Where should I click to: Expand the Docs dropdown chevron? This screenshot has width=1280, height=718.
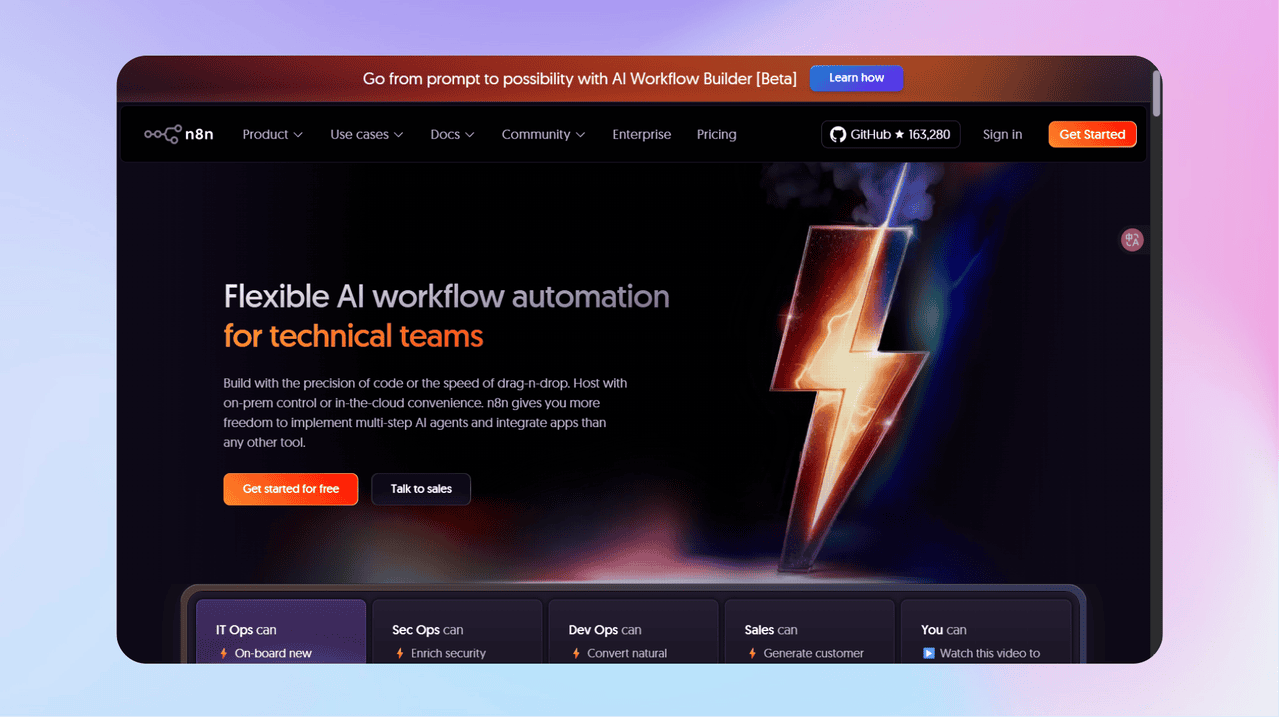click(470, 135)
